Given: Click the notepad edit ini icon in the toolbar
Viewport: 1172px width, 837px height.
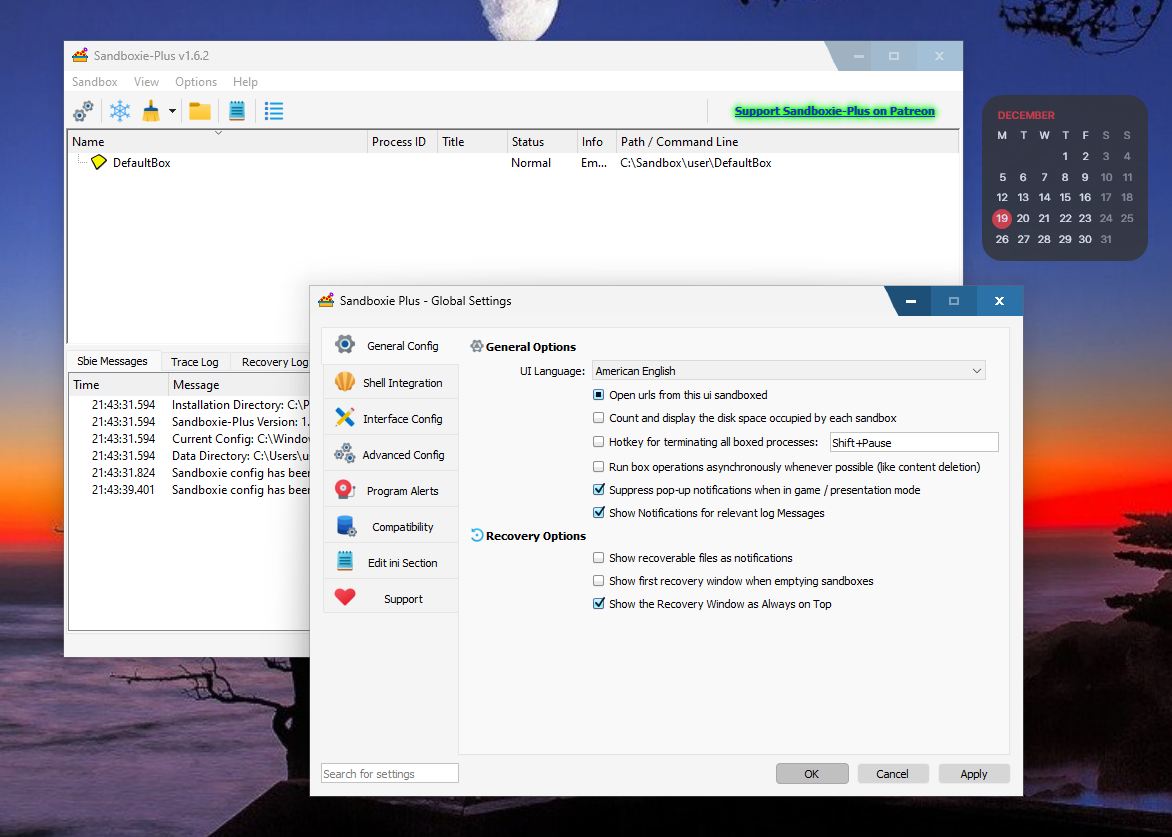Looking at the screenshot, I should (237, 111).
